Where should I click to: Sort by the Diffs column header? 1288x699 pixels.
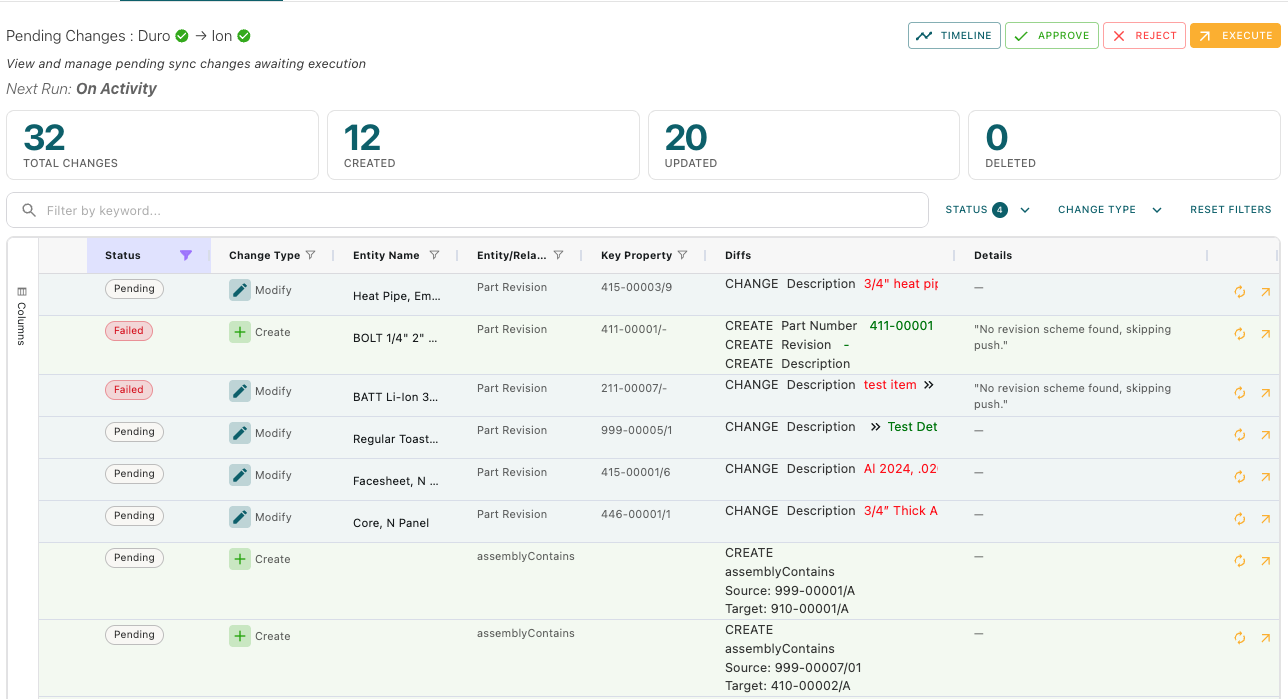click(x=739, y=256)
